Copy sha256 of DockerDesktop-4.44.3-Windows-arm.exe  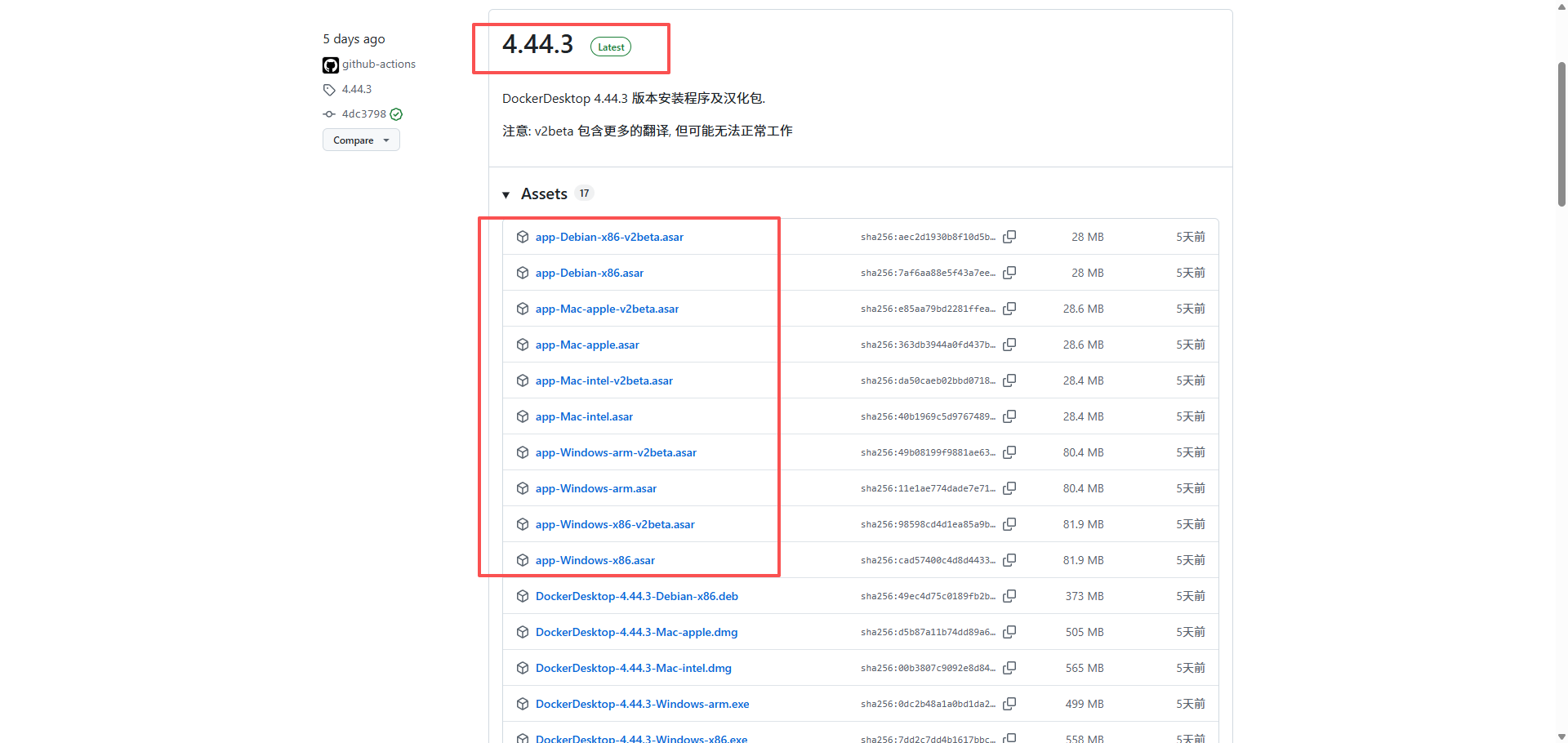1009,704
